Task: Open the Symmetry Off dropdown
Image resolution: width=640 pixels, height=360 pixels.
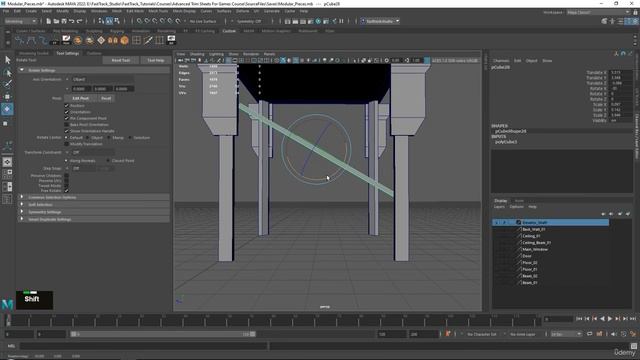Action: tap(249, 21)
